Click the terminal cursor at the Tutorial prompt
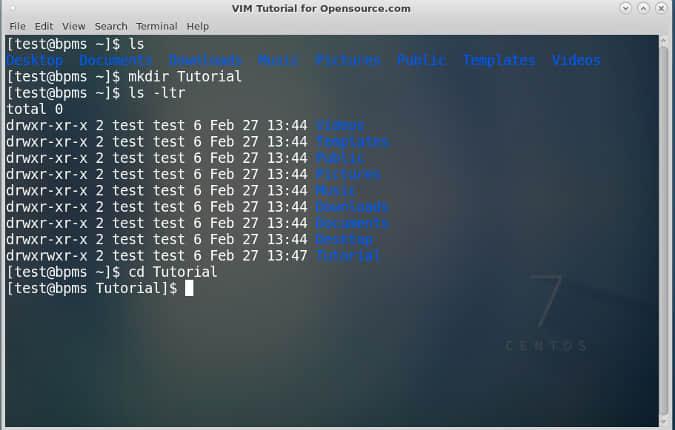 189,288
